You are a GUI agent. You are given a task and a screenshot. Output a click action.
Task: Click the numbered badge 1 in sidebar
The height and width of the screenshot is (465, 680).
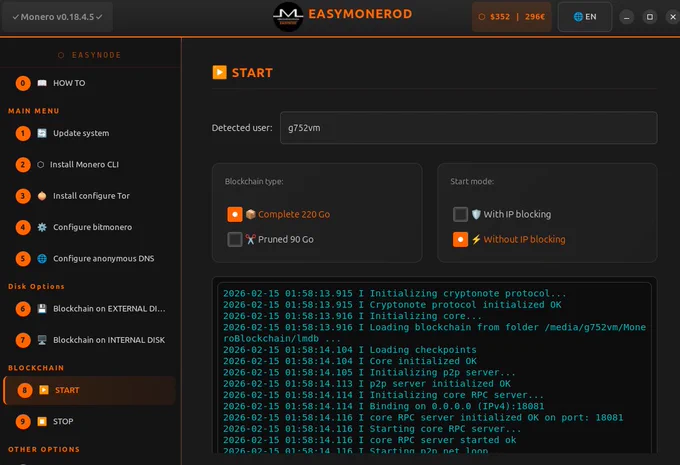23,133
